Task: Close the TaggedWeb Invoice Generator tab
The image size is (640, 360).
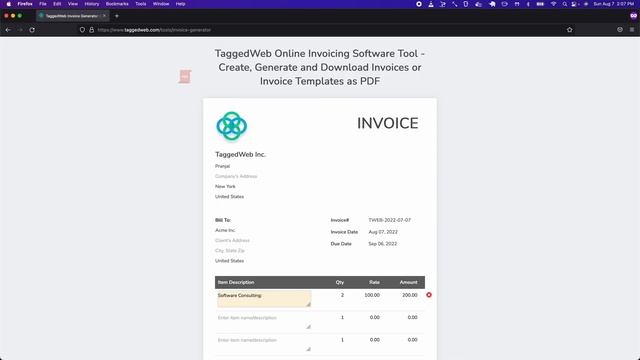Action: tap(104, 16)
